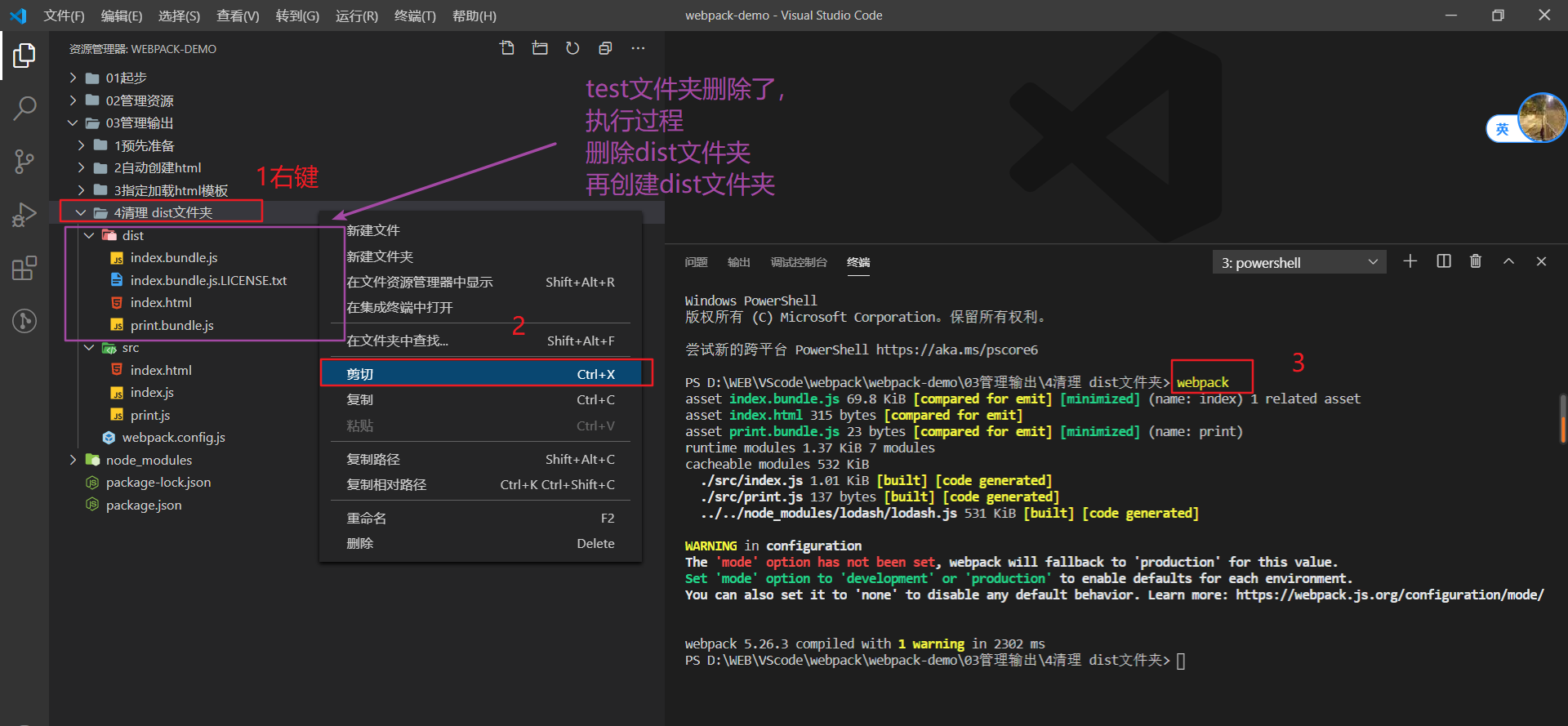Expand the node_modules folder
This screenshot has width=1568, height=726.
pyautogui.click(x=73, y=460)
